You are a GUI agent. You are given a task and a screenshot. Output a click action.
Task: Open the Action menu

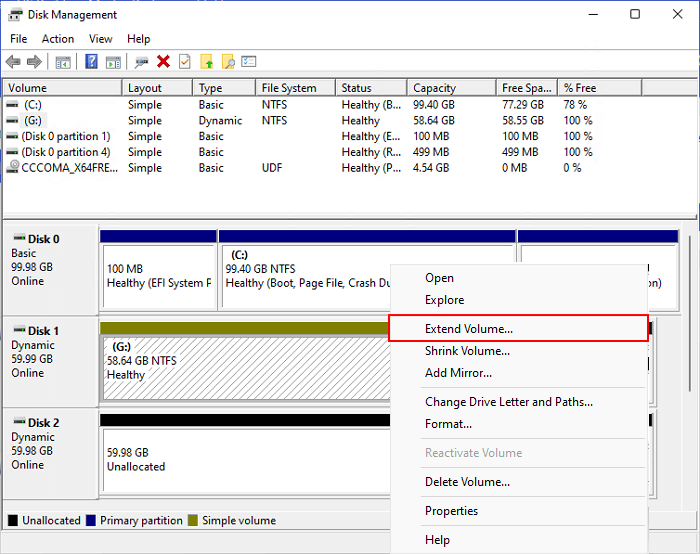[x=57, y=39]
